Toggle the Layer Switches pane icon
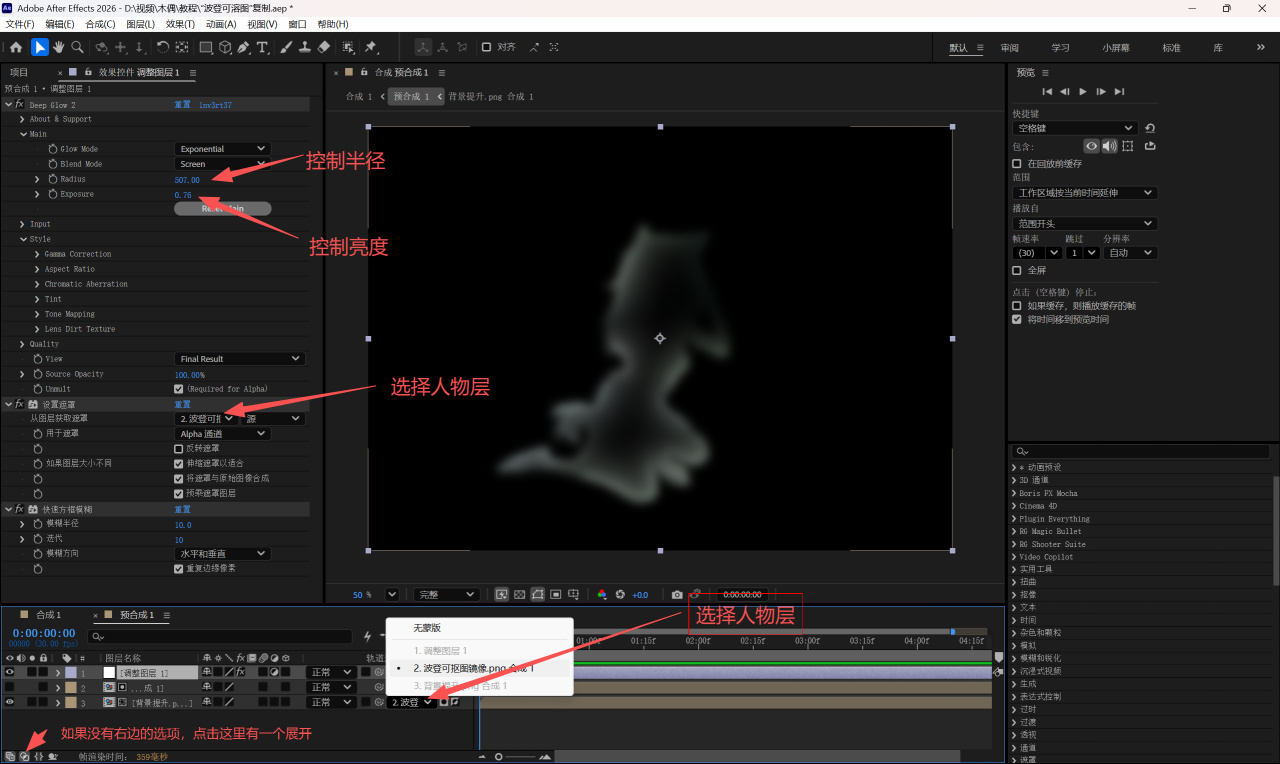The height and width of the screenshot is (764, 1280). point(10,756)
